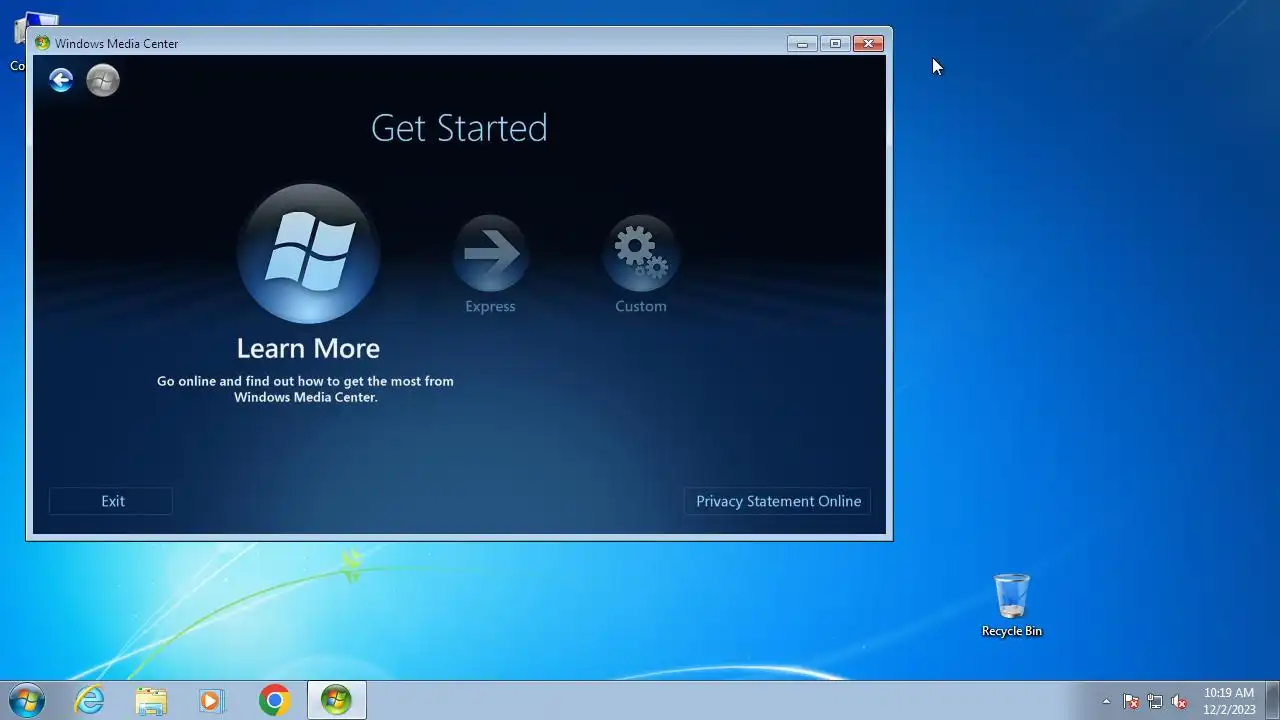Open Google Chrome from the taskbar
Viewport: 1280px width, 720px height.
point(274,700)
